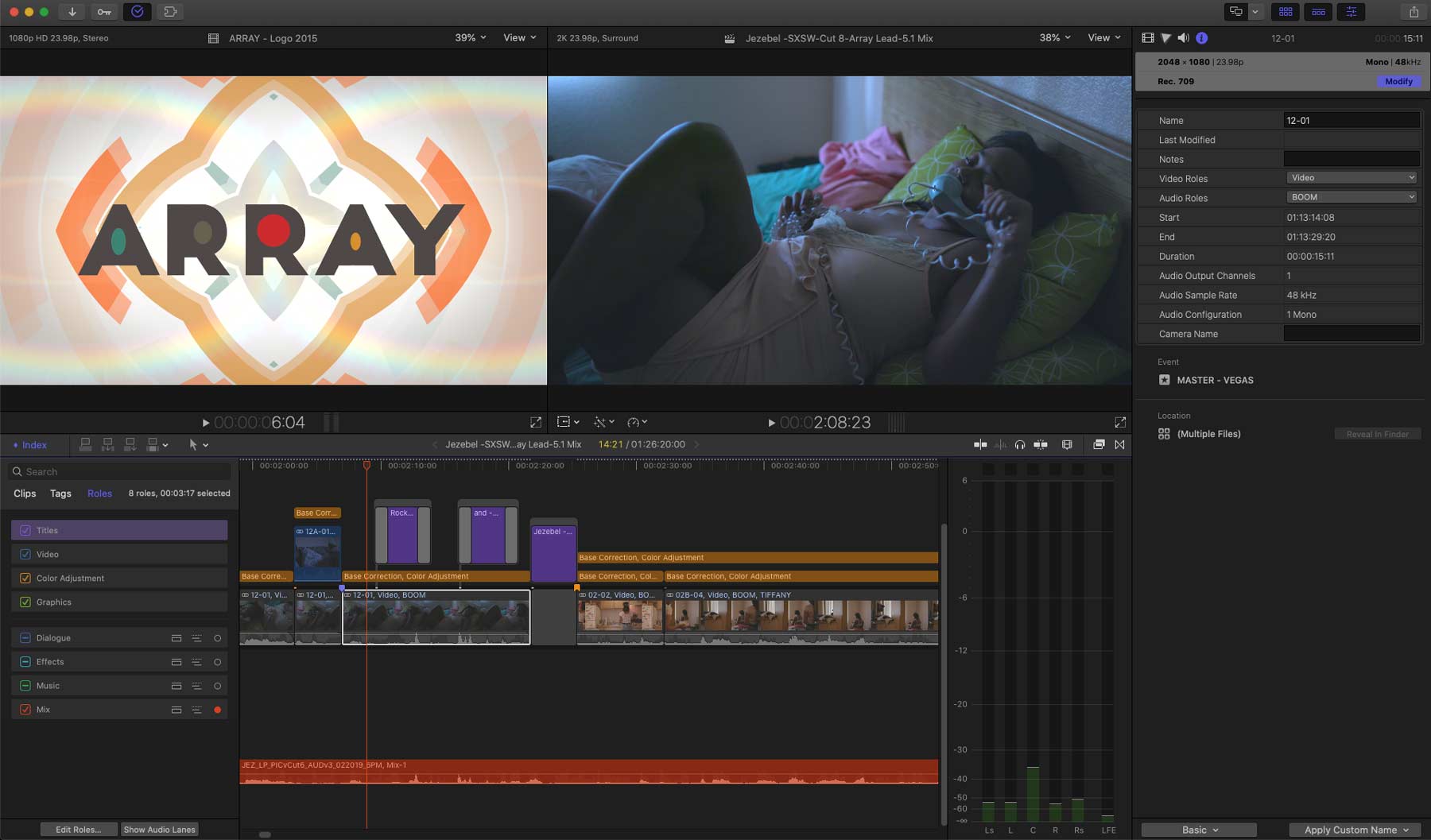The width and height of the screenshot is (1431, 840).
Task: Enable the Dialogue role checkbox
Action: click(25, 638)
